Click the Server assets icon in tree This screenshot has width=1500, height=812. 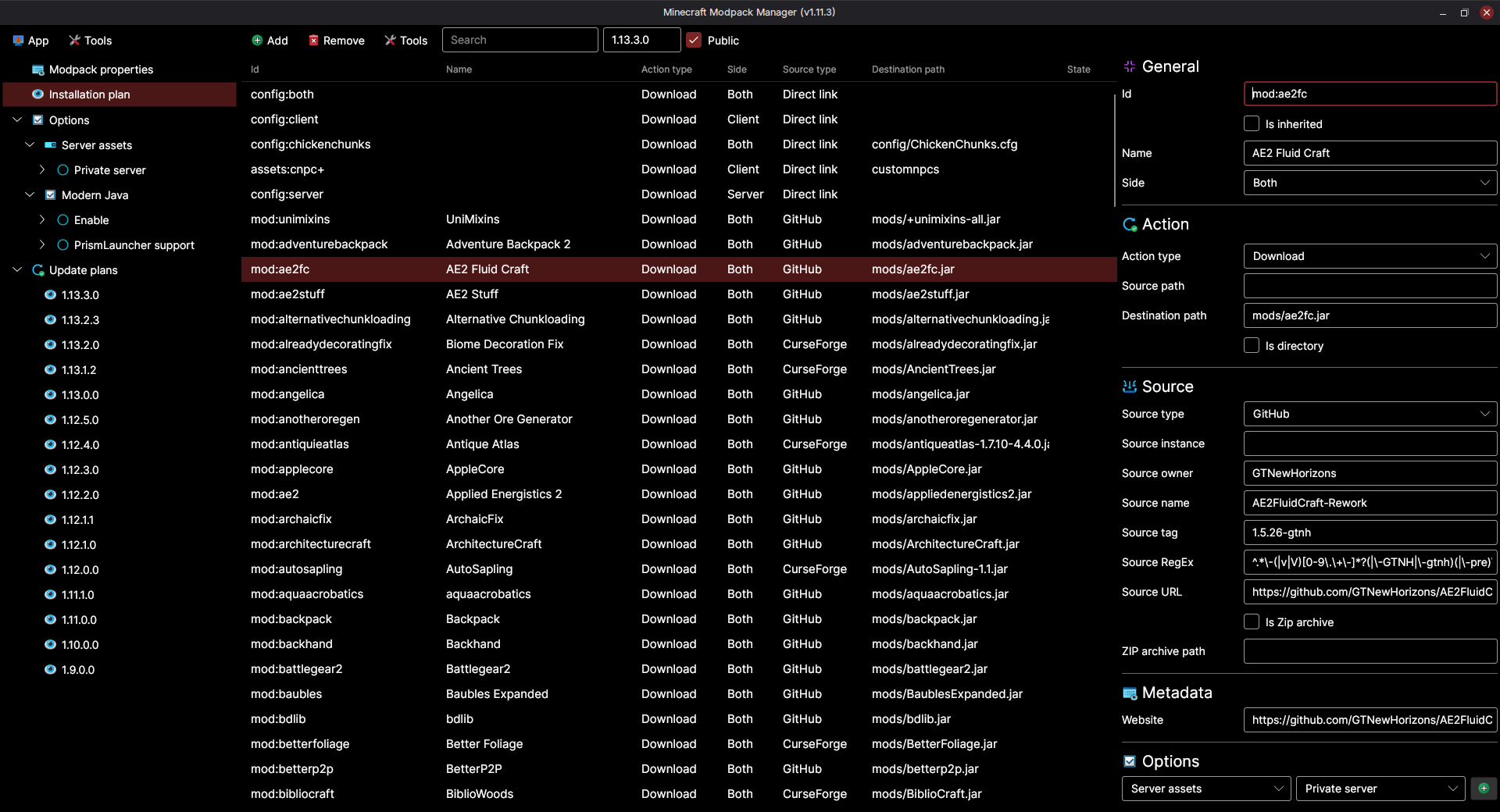[x=50, y=145]
